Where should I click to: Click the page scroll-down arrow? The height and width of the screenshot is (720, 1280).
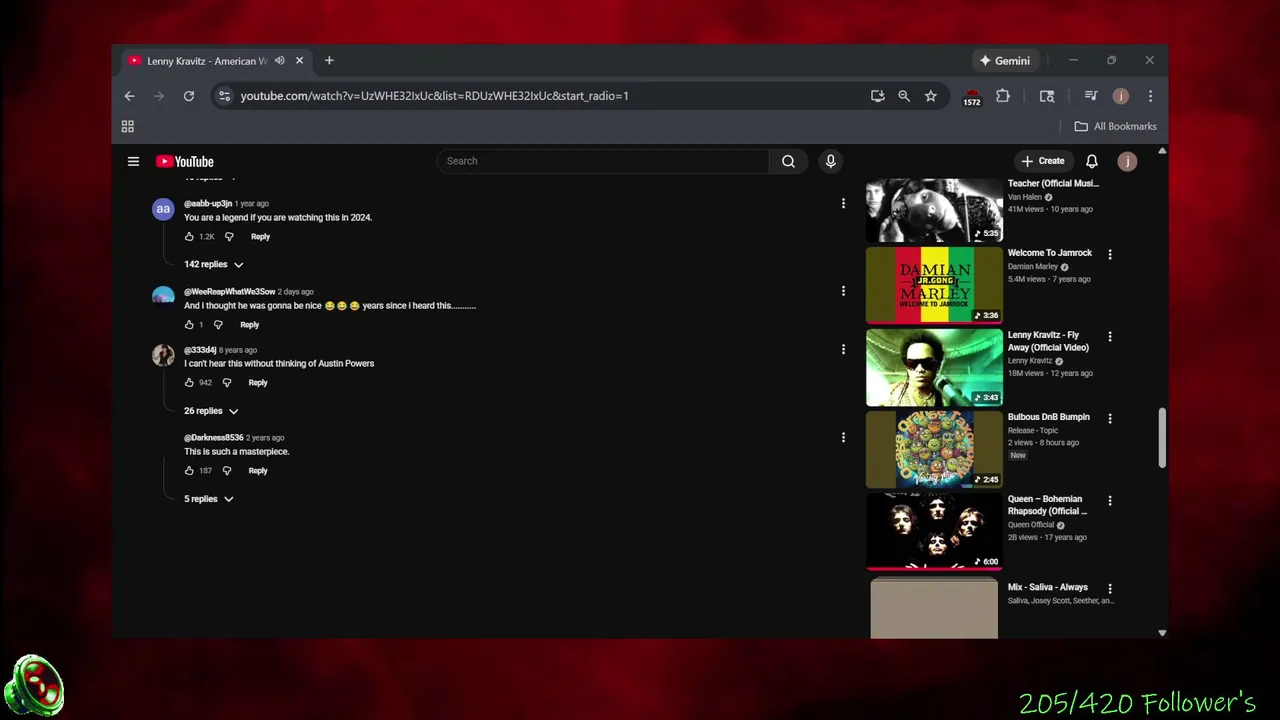[x=1161, y=632]
